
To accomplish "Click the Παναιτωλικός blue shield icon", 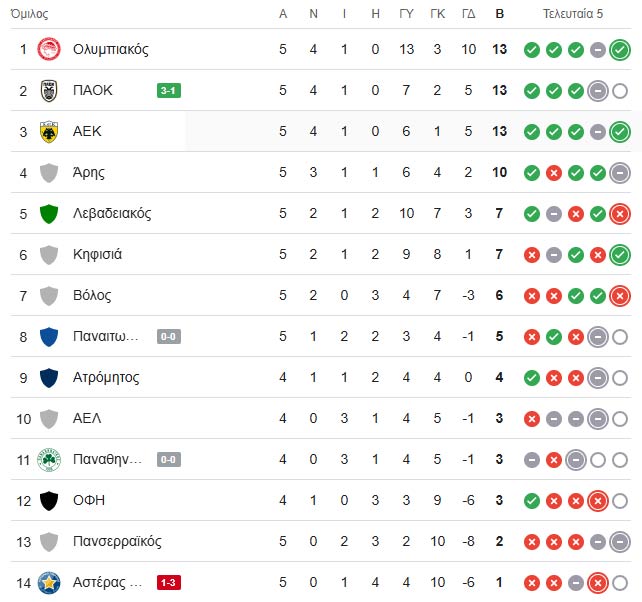I will [48, 336].
